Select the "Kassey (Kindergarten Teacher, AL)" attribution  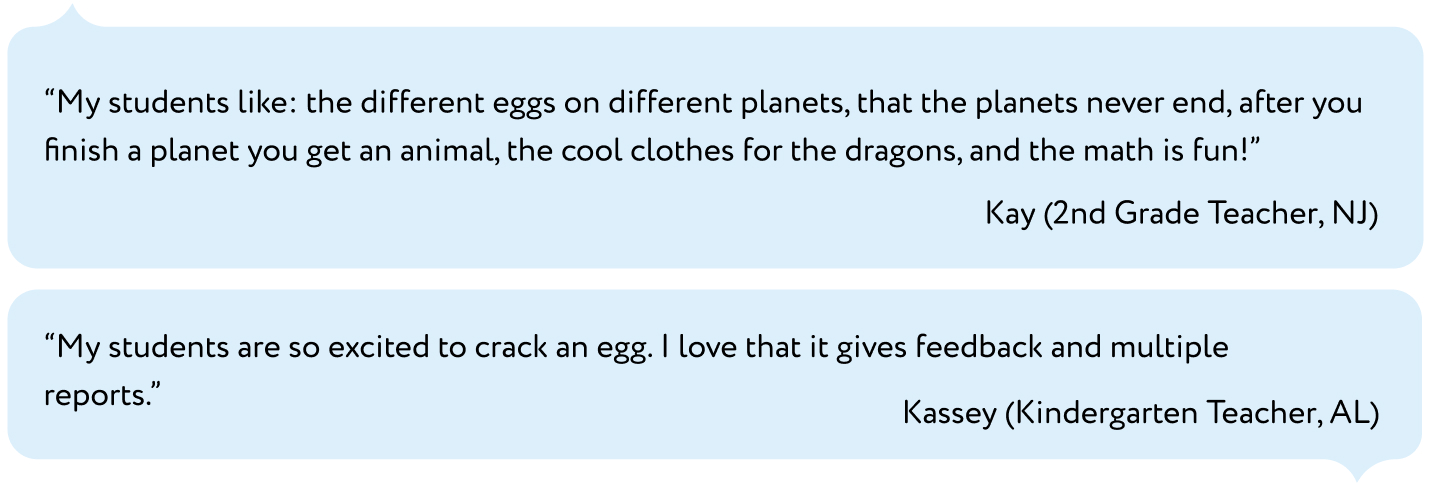pos(1140,413)
